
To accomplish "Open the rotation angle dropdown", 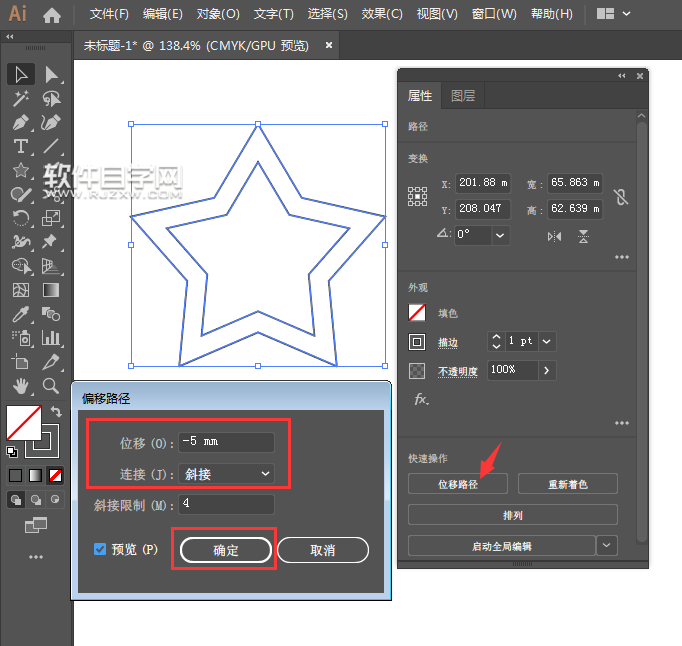I will click(x=500, y=235).
